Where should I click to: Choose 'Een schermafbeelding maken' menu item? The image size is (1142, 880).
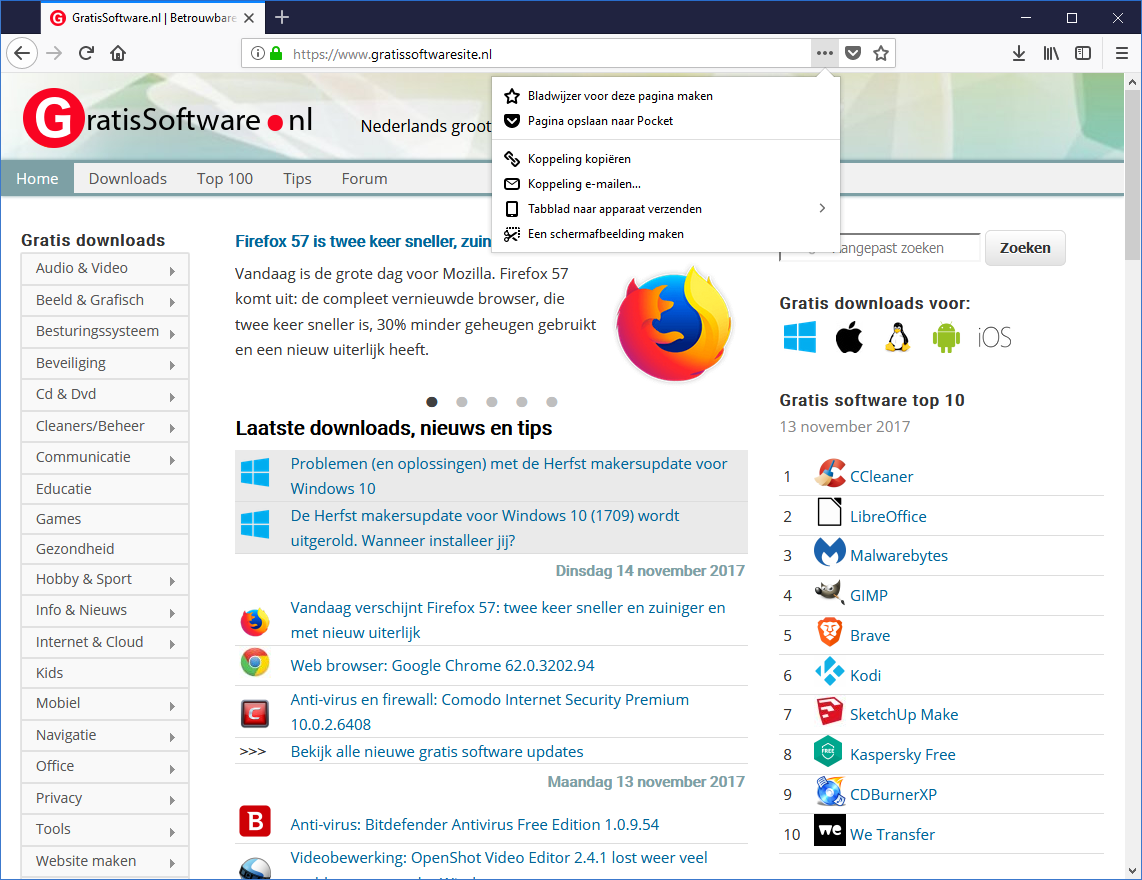point(605,234)
